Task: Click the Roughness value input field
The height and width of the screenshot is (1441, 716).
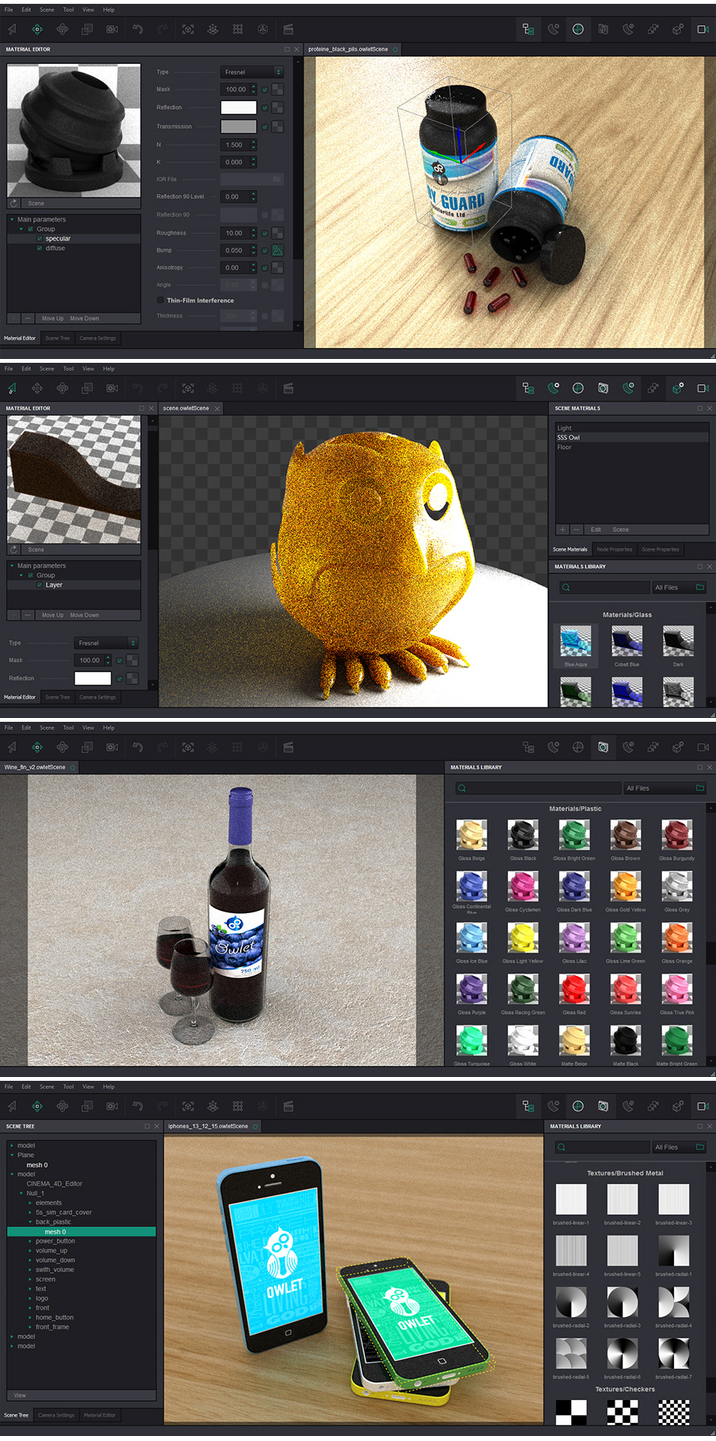Action: tap(235, 233)
